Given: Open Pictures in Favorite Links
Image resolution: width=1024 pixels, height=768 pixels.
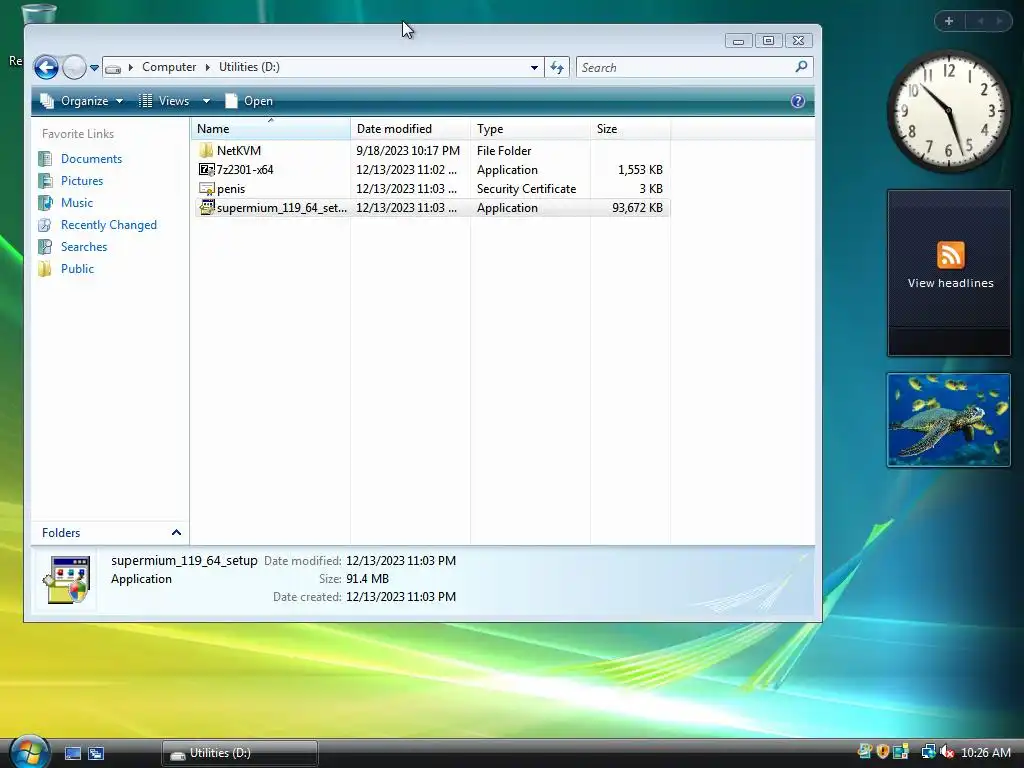Looking at the screenshot, I should tap(82, 181).
